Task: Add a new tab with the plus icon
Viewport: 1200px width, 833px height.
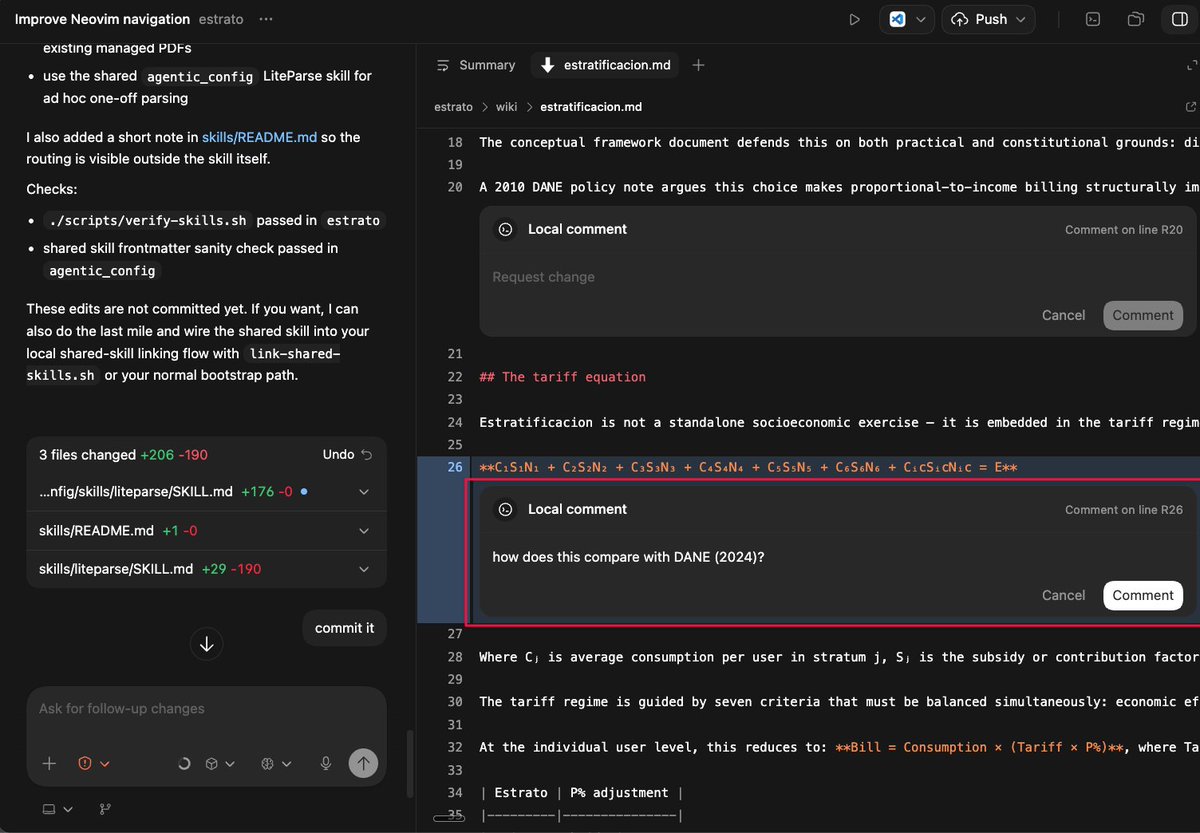Action: pyautogui.click(x=699, y=65)
